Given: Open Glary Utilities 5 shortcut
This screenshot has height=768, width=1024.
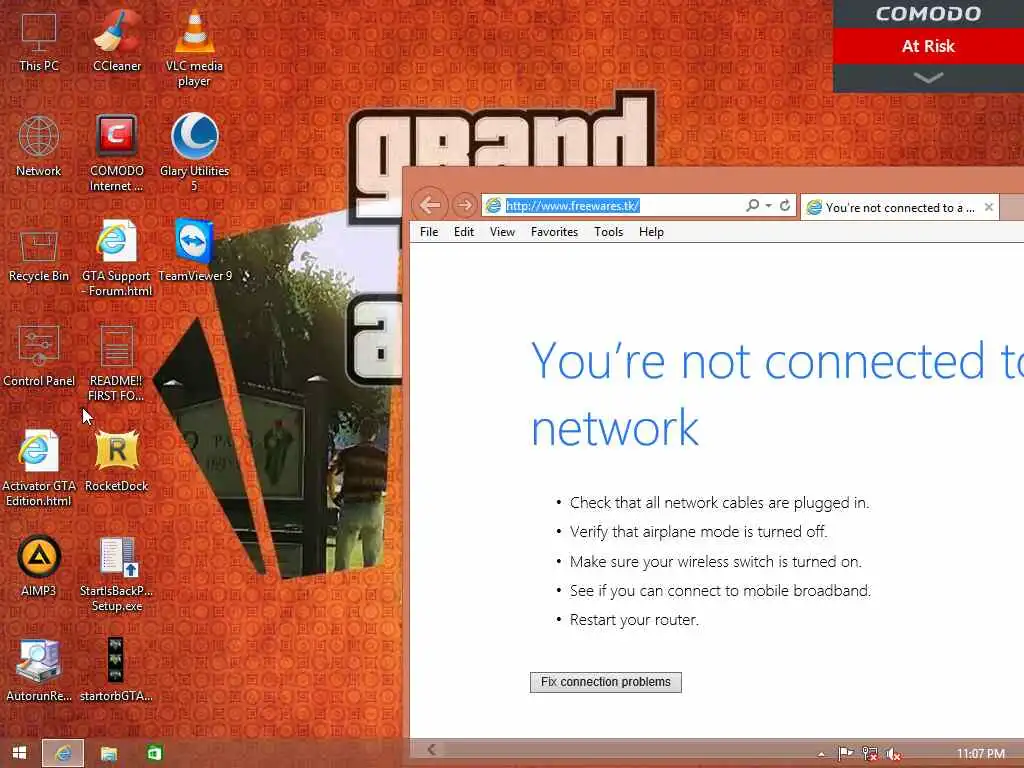Looking at the screenshot, I should tap(194, 153).
